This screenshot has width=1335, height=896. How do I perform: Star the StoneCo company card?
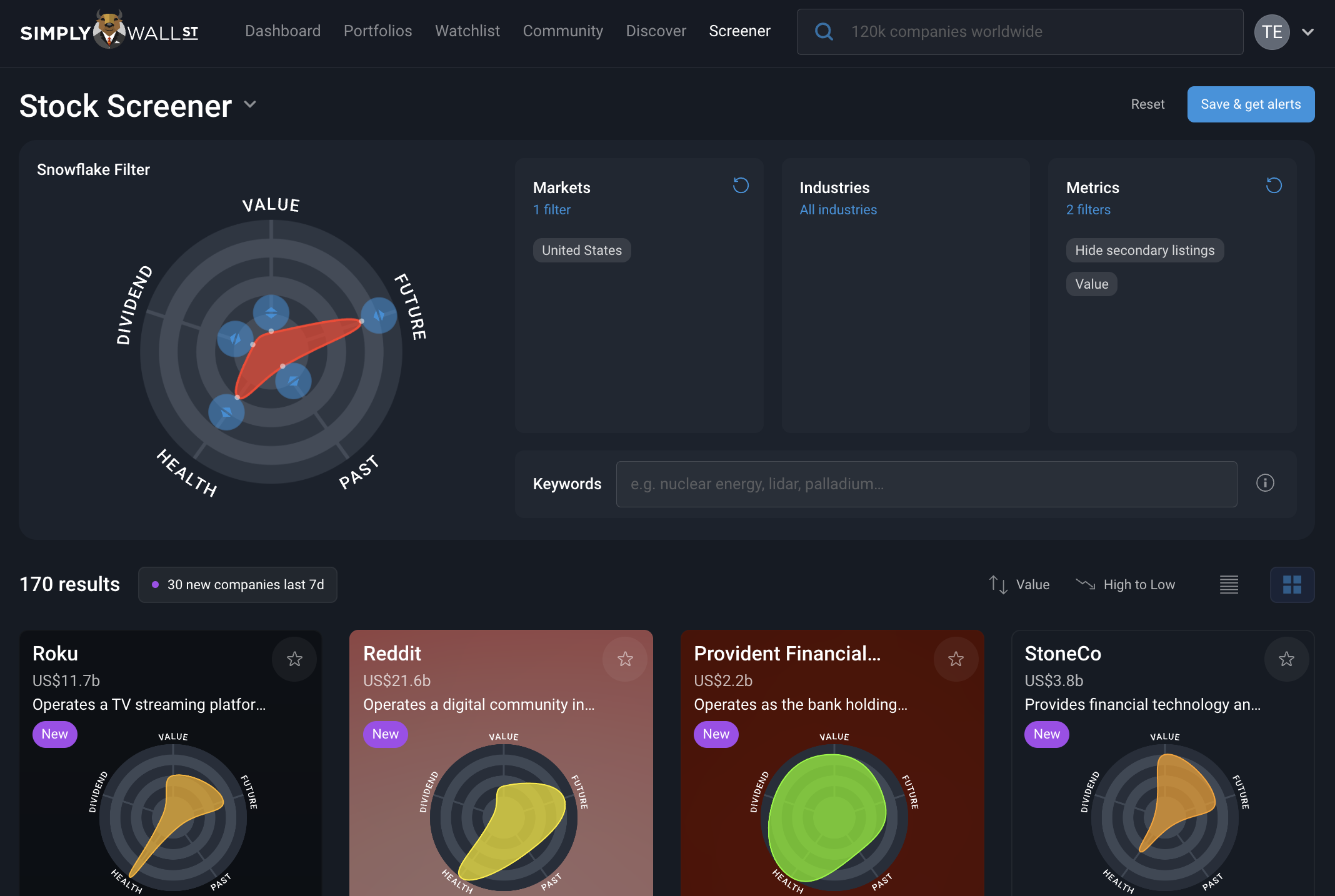(1286, 659)
